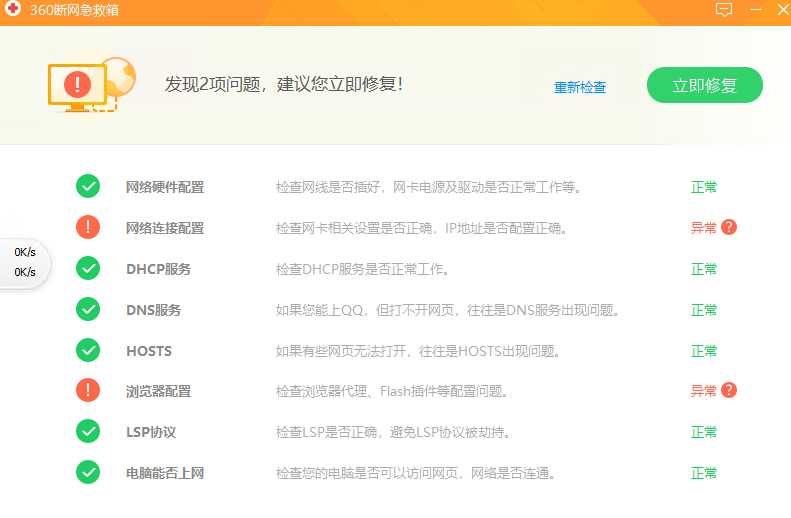Click the description about 网线是否插好

[429, 187]
